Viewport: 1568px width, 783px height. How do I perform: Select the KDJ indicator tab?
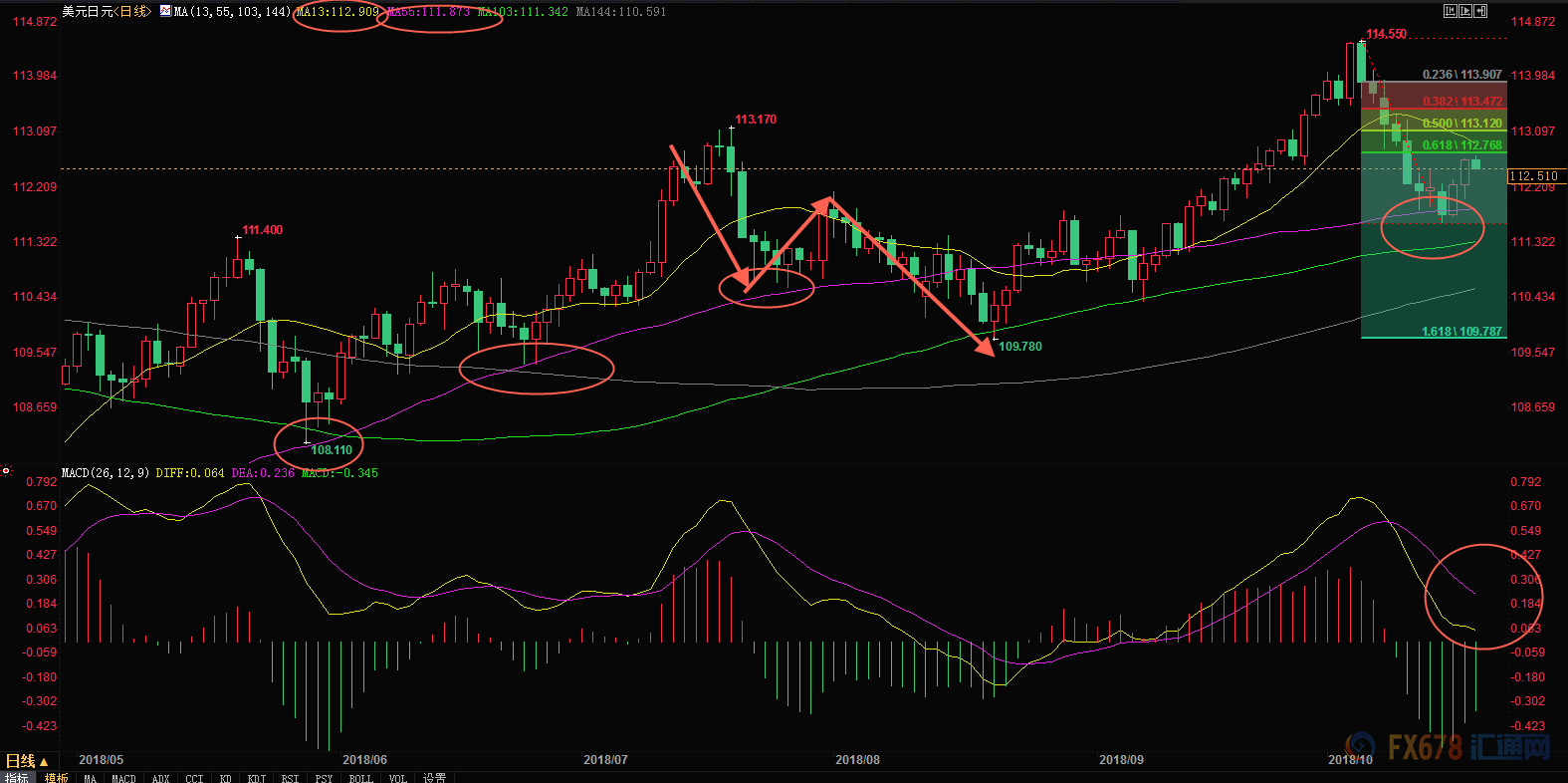coord(257,778)
